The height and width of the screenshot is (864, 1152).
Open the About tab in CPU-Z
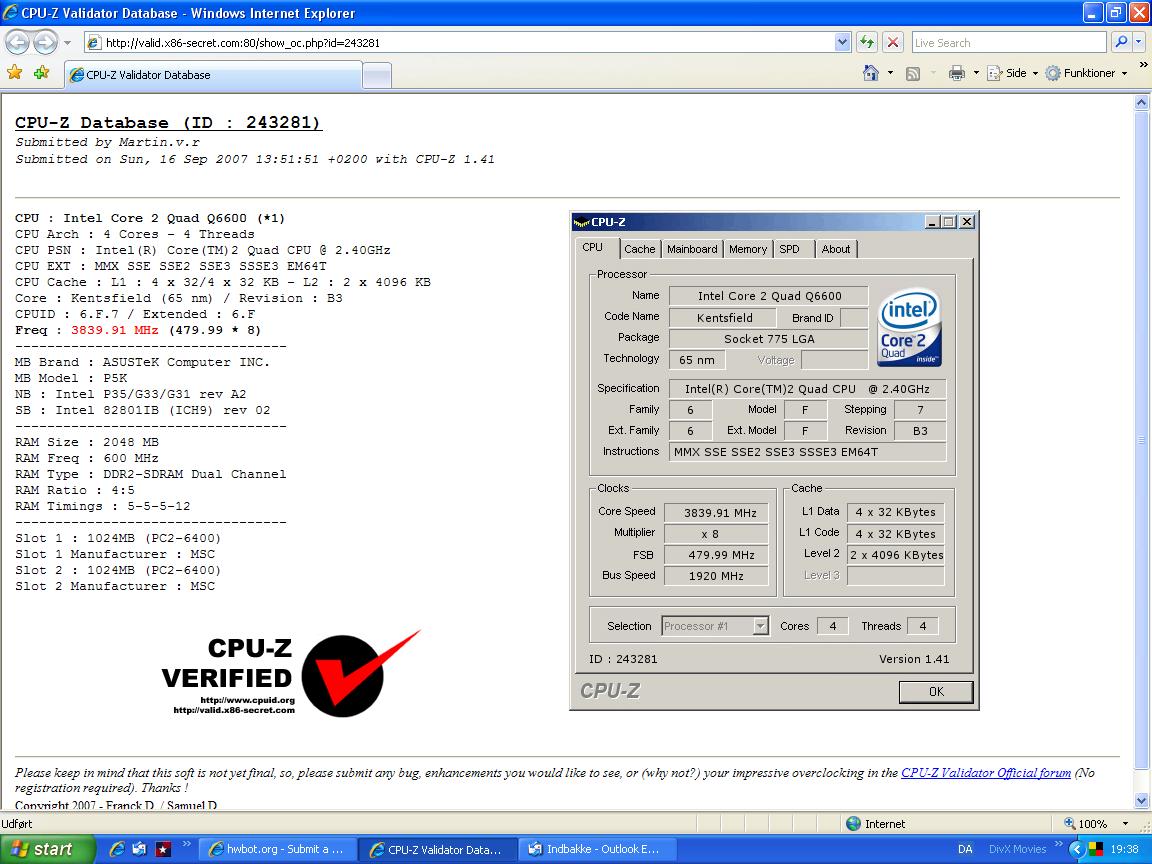[x=836, y=249]
